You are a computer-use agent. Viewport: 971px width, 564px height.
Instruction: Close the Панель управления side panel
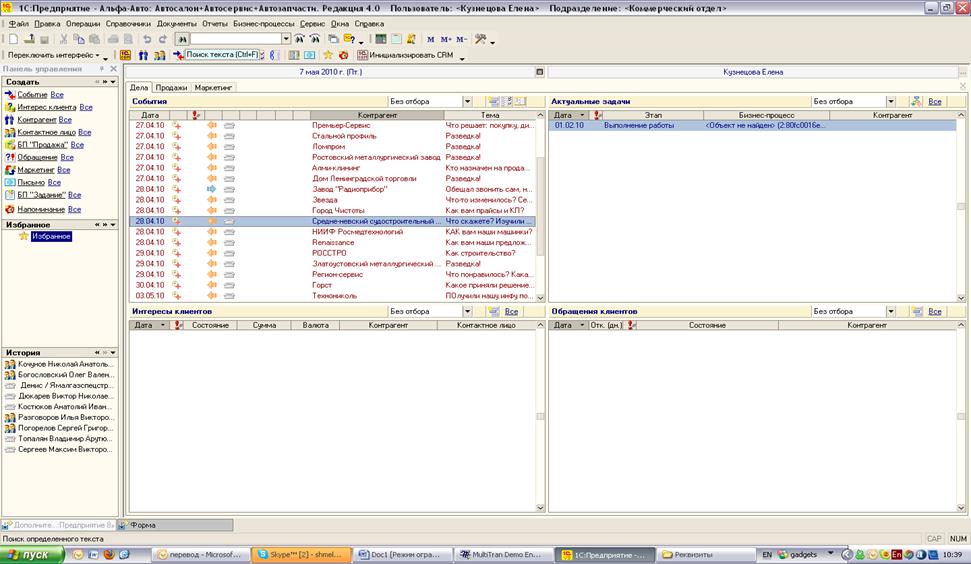[114, 69]
